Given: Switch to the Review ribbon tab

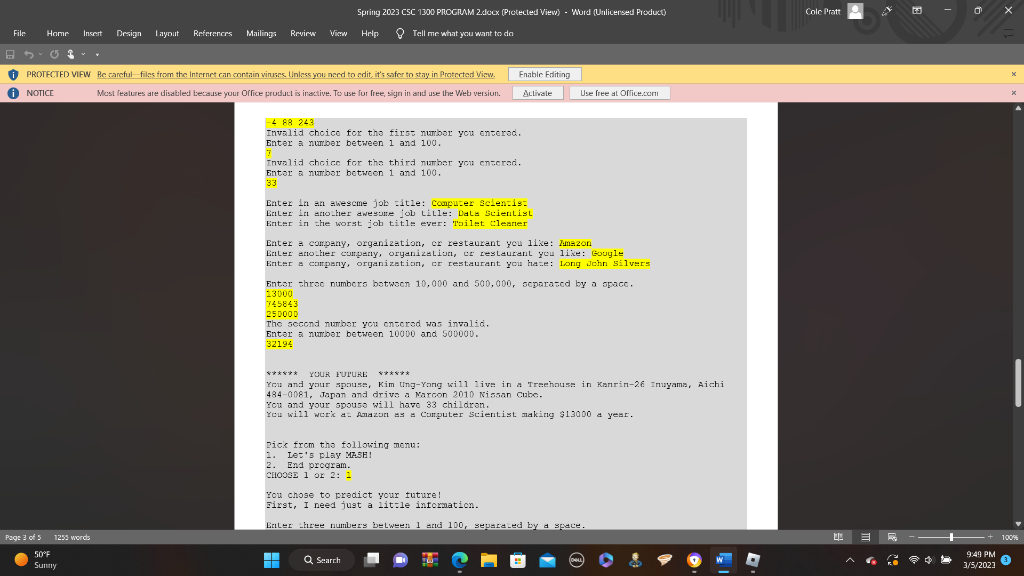Looking at the screenshot, I should click(302, 33).
